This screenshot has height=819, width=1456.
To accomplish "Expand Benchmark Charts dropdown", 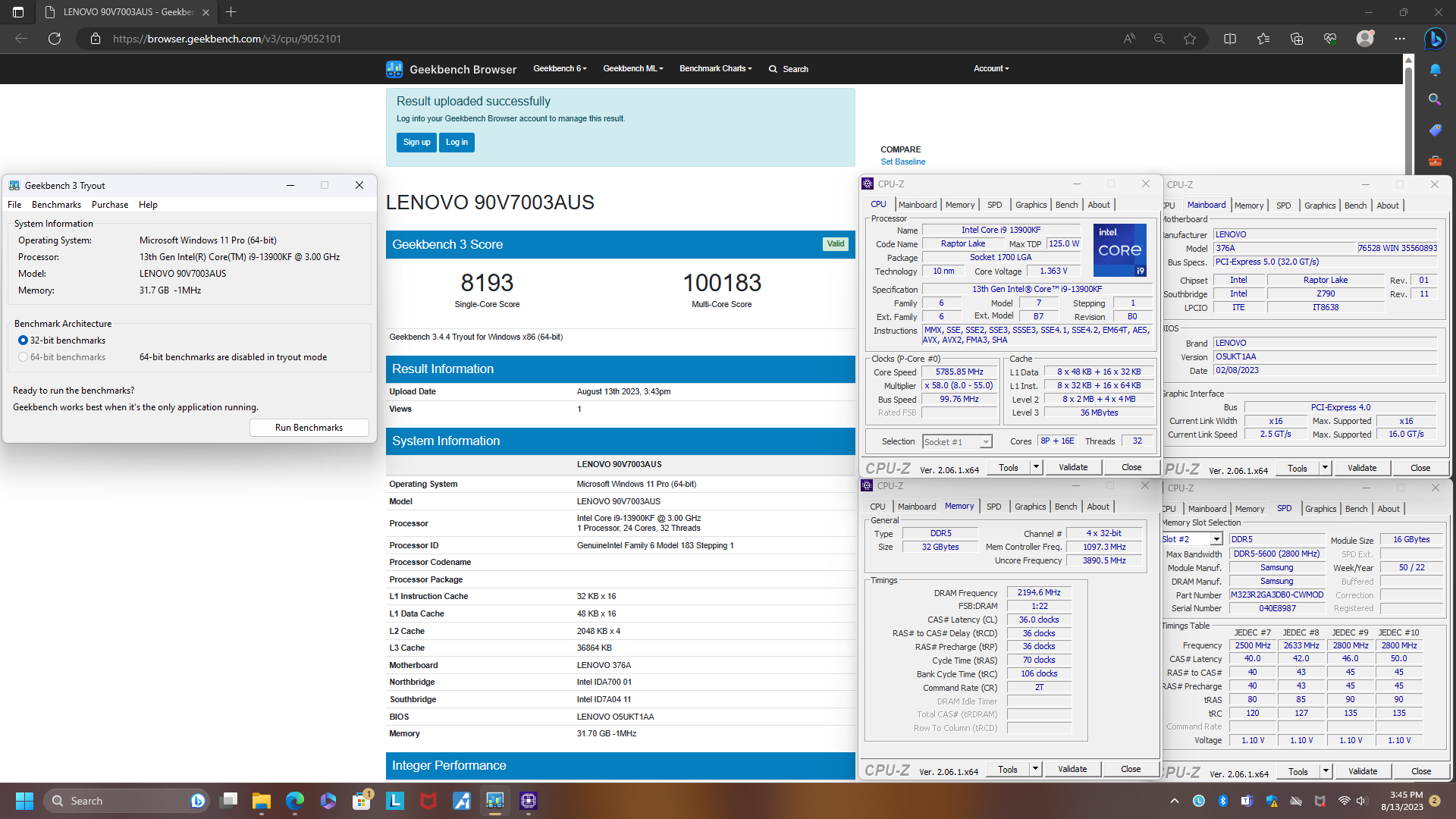I will pyautogui.click(x=716, y=69).
